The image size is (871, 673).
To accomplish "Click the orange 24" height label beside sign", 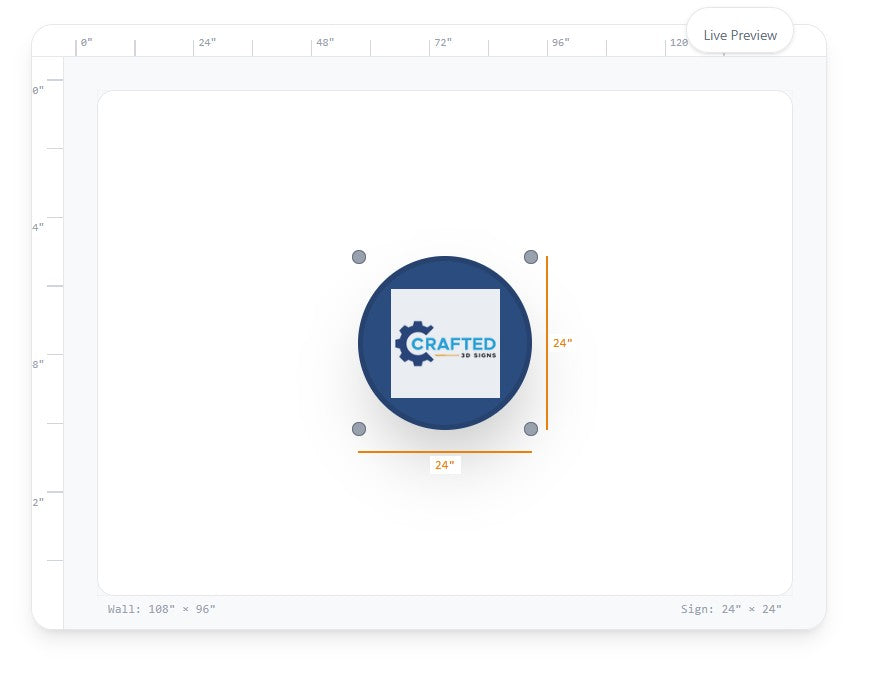I will coord(562,343).
